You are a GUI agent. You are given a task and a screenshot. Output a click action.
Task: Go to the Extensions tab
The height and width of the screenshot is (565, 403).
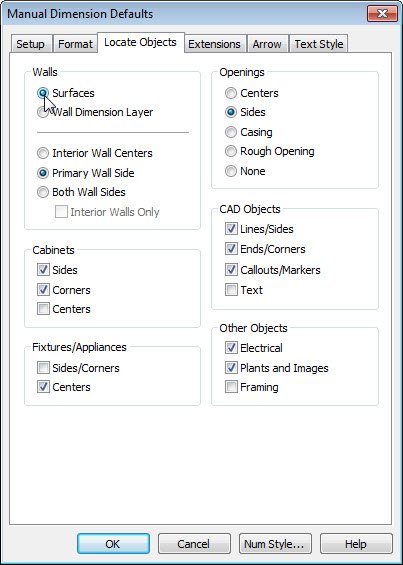tap(215, 44)
